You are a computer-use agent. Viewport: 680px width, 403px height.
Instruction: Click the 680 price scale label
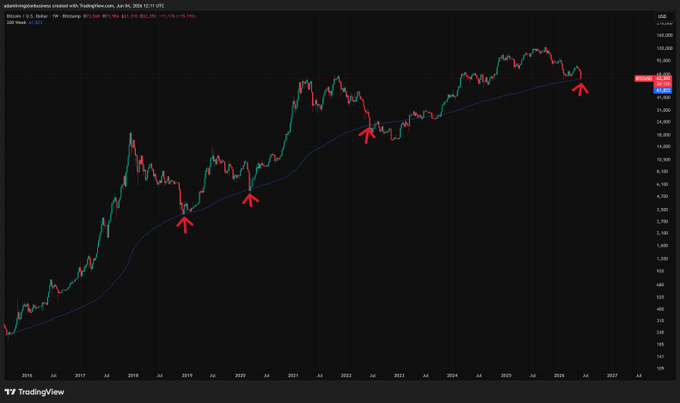point(660,285)
